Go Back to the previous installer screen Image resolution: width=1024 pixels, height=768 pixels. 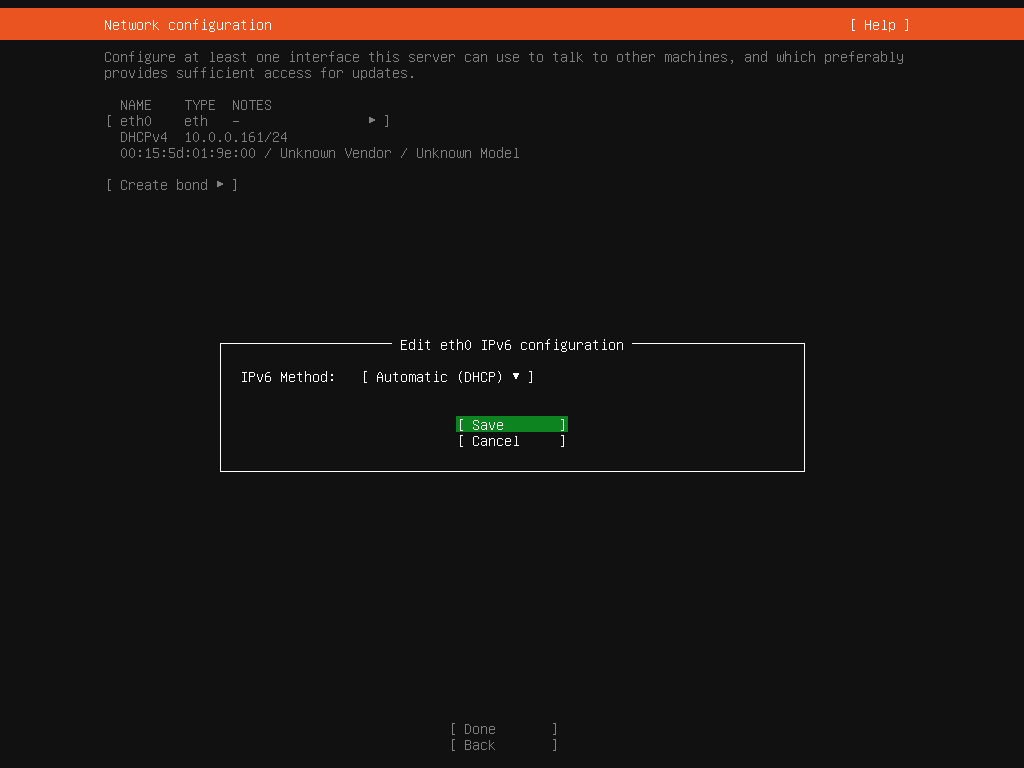point(503,745)
